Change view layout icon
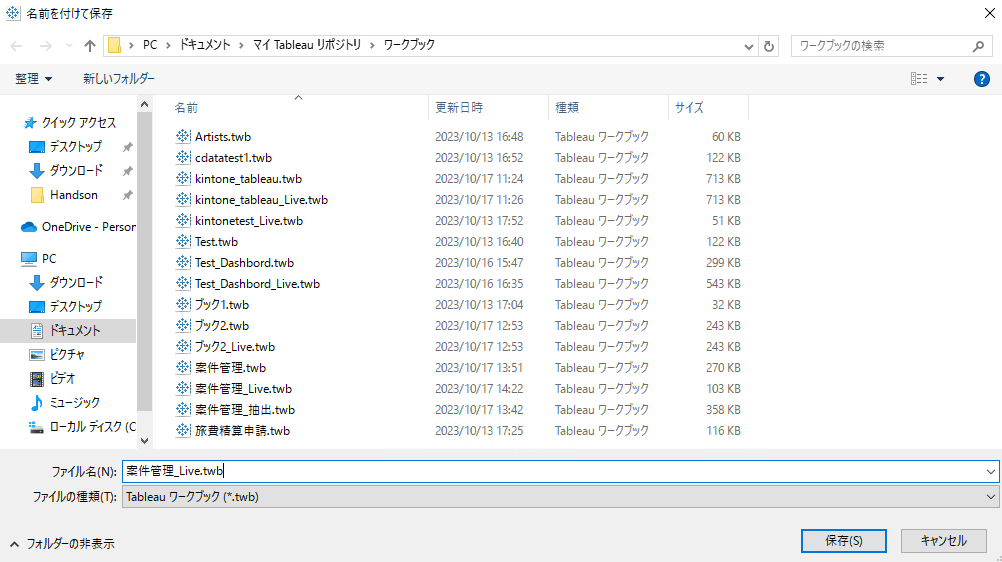Viewport: 1002px width, 562px height. [x=919, y=79]
